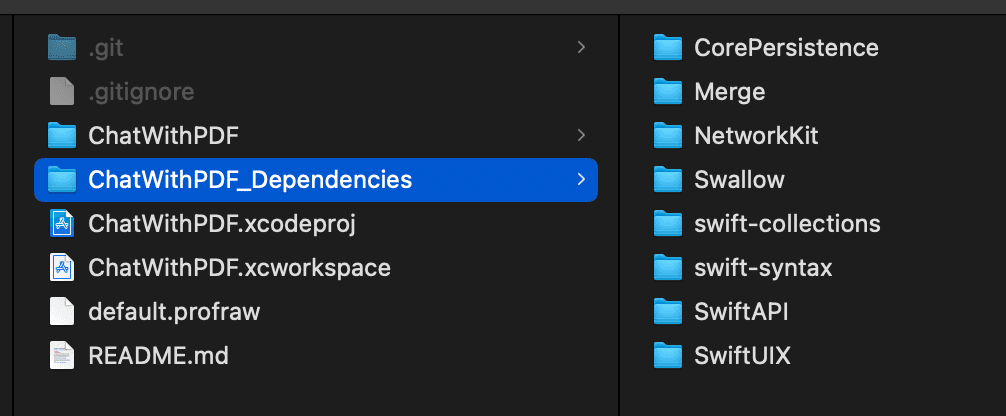1006x416 pixels.
Task: Open the Merge folder
Action: point(729,92)
